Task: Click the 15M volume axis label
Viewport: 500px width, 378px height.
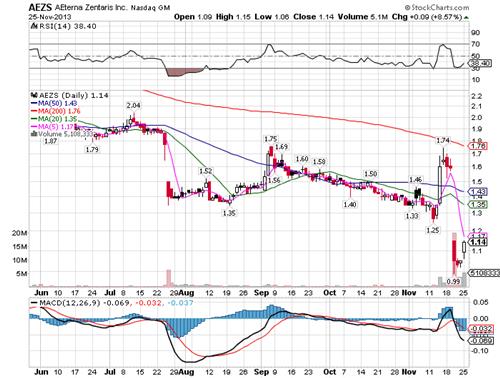Action: pyautogui.click(x=19, y=247)
